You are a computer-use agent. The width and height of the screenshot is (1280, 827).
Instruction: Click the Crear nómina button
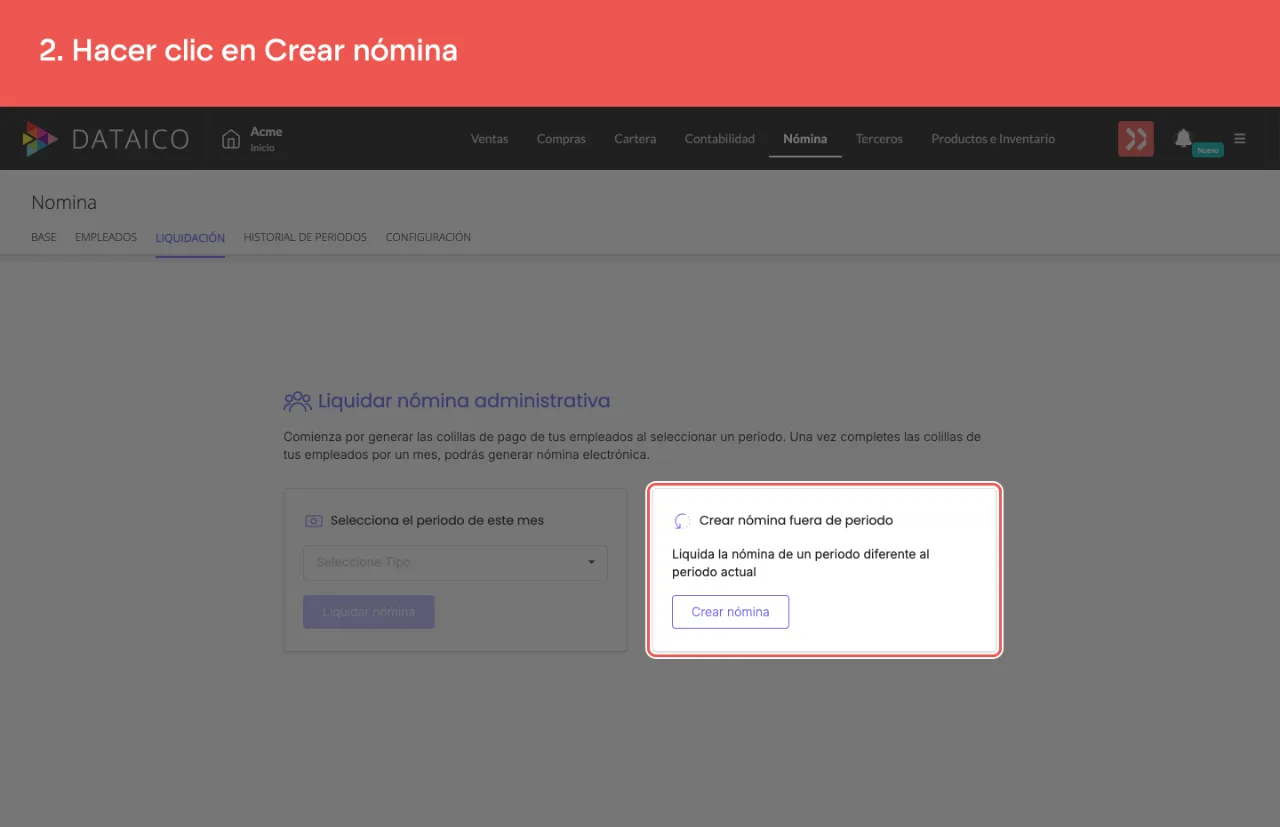point(730,612)
